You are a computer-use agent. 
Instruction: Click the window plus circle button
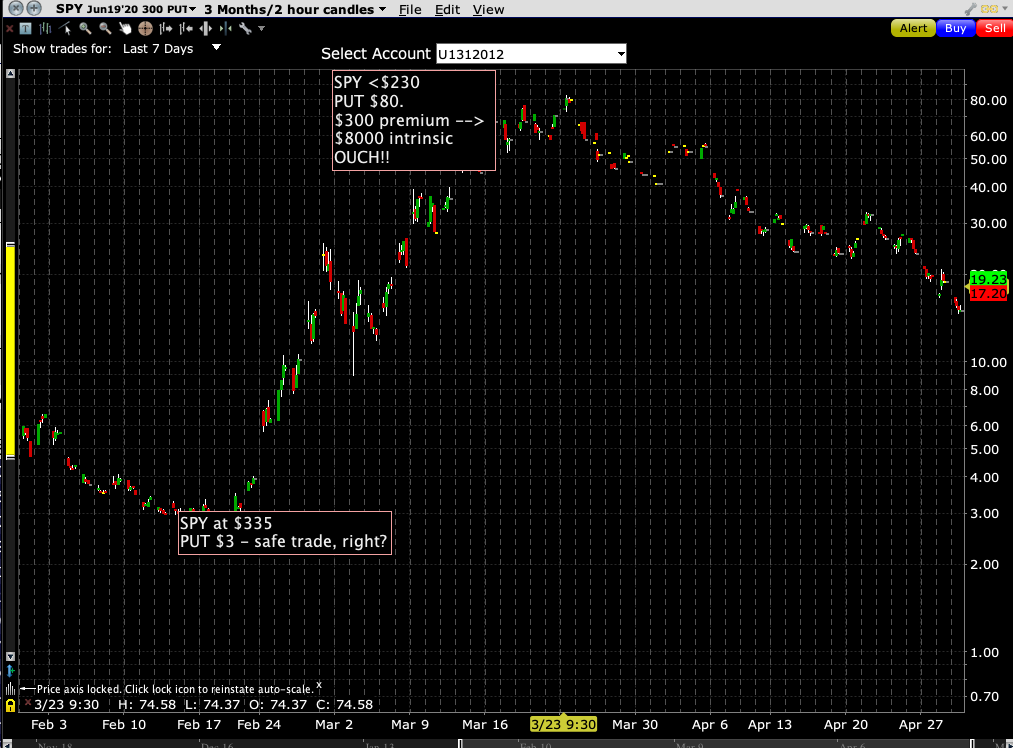tap(34, 8)
